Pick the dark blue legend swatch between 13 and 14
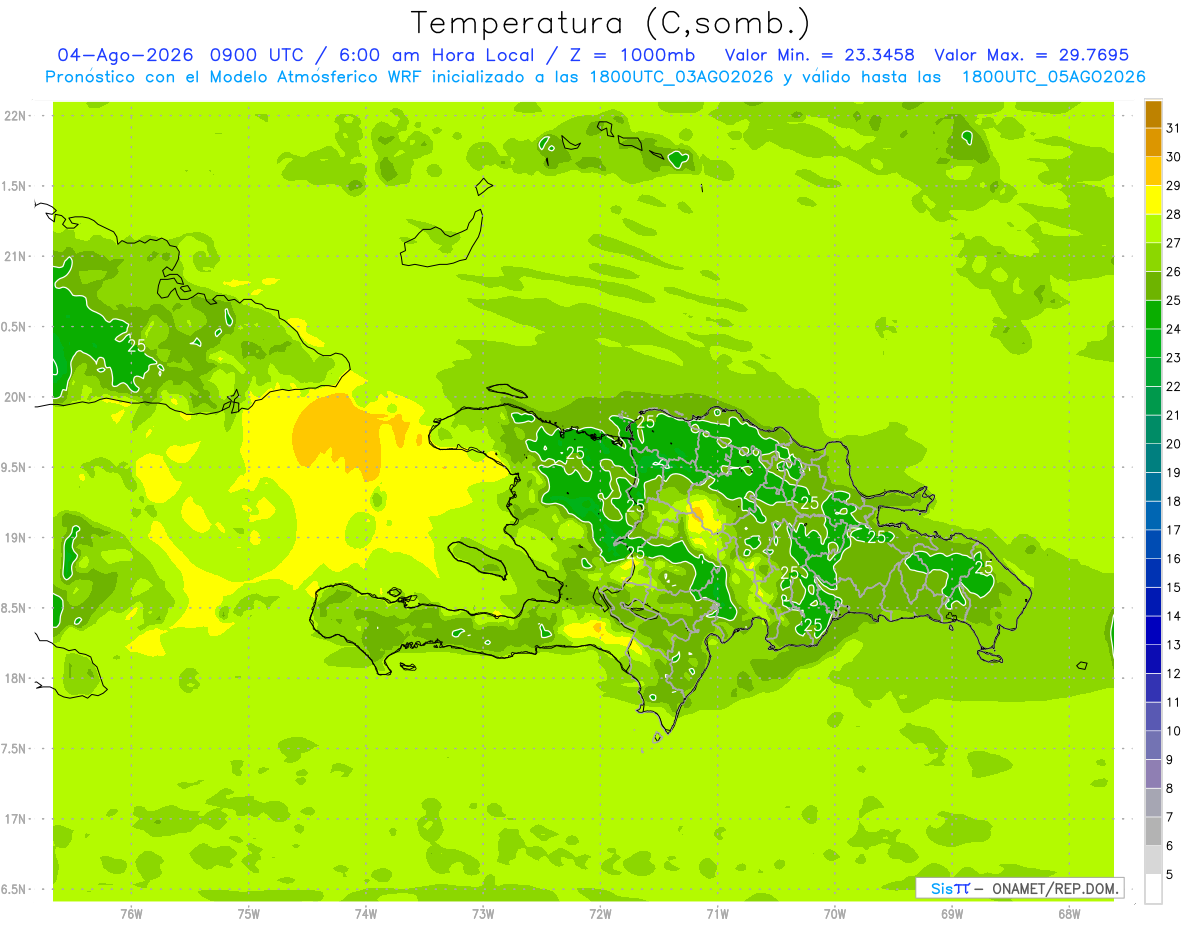1200x927 pixels. [x=1153, y=630]
